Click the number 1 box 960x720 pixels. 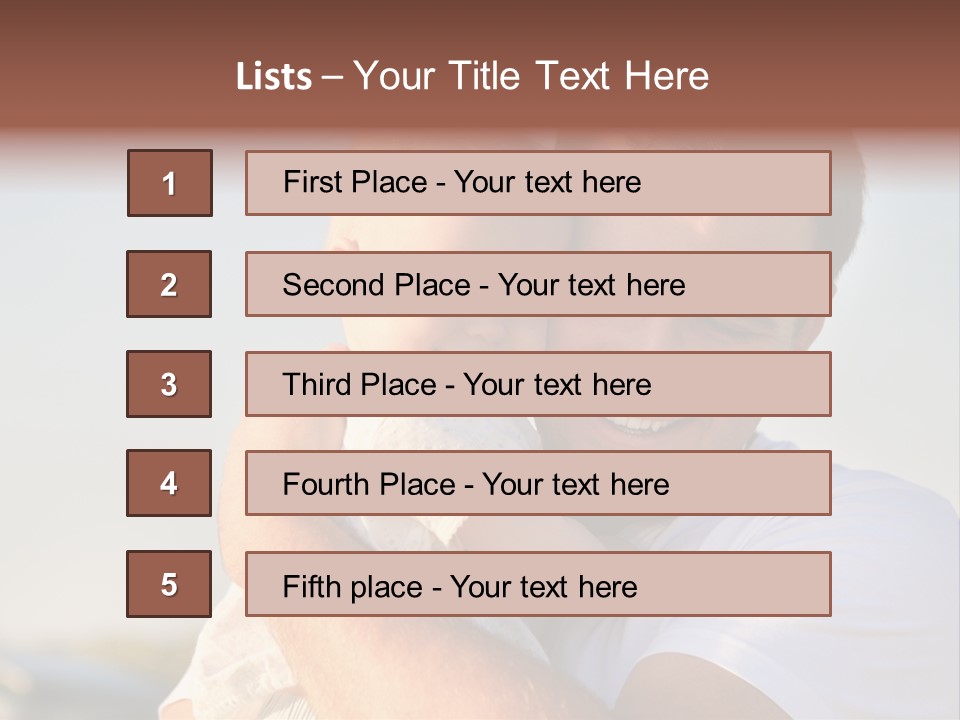(x=169, y=183)
